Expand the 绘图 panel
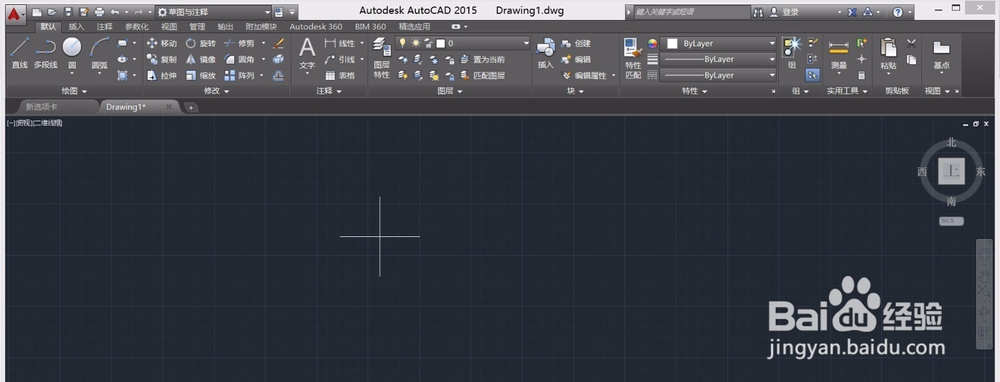The height and width of the screenshot is (382, 1000). pos(75,91)
